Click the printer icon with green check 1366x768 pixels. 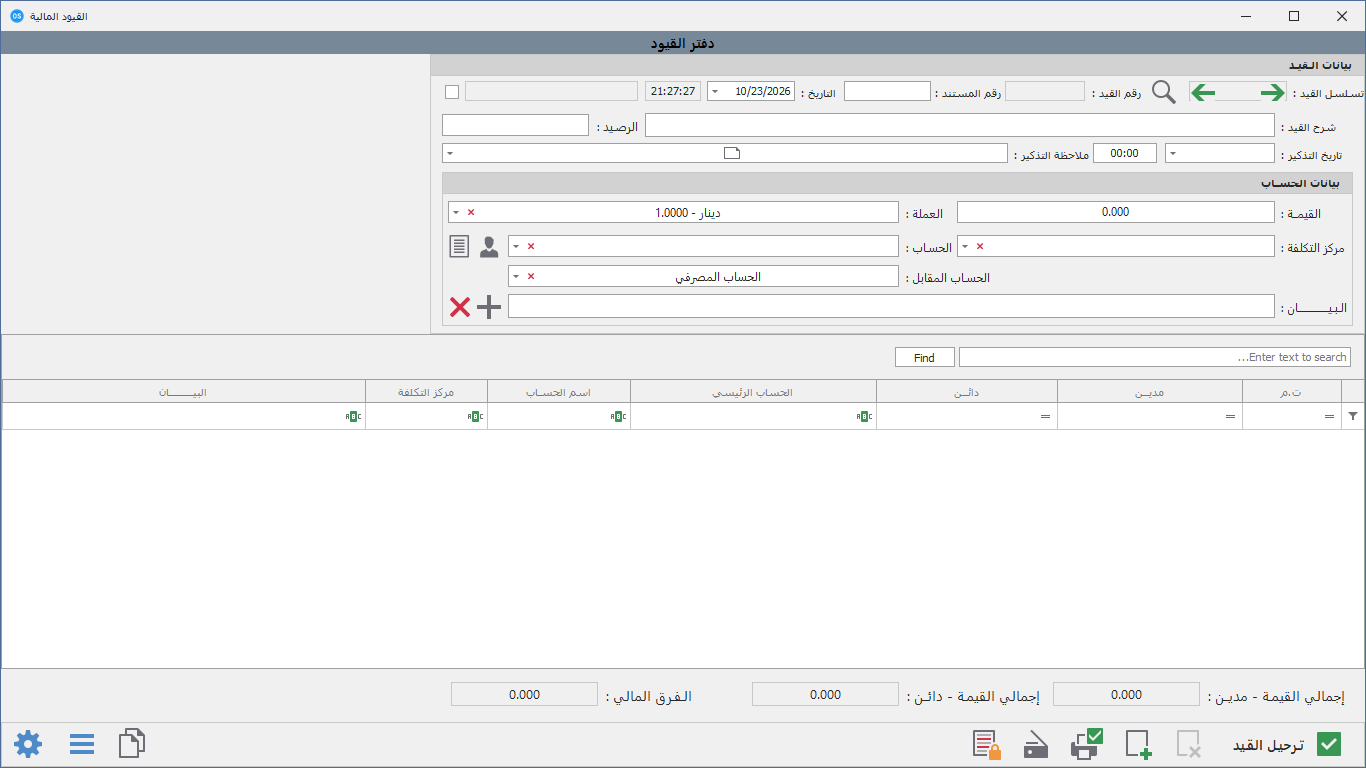pos(1086,744)
